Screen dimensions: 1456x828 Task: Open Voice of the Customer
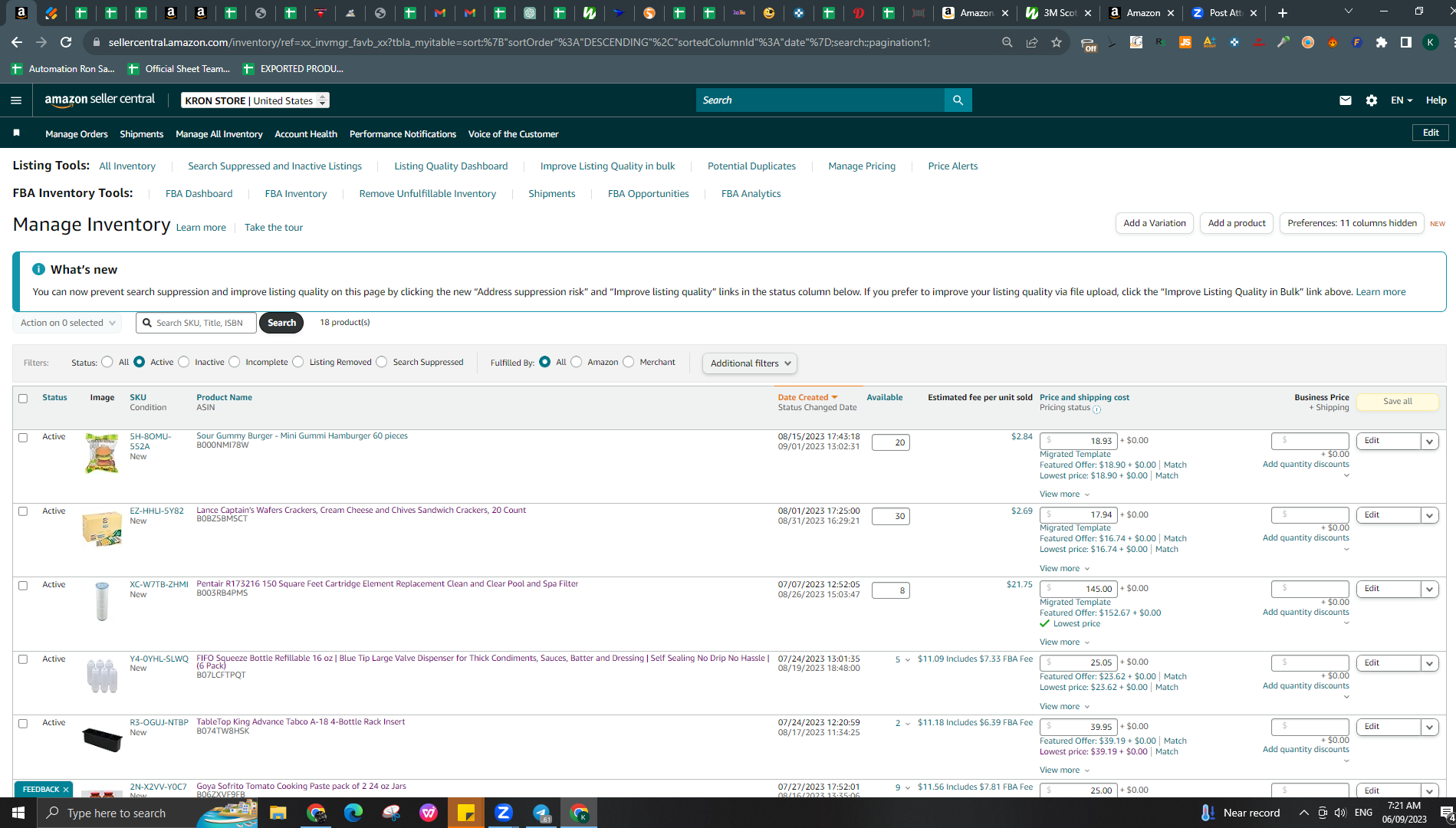point(513,134)
